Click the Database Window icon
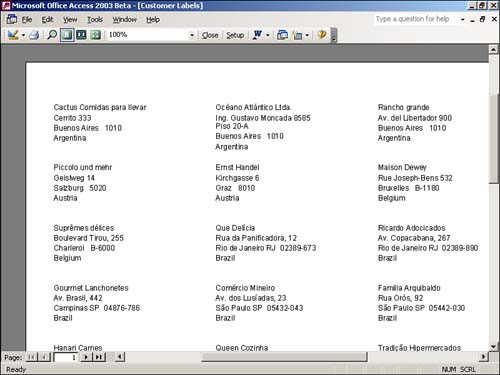 pos(282,35)
